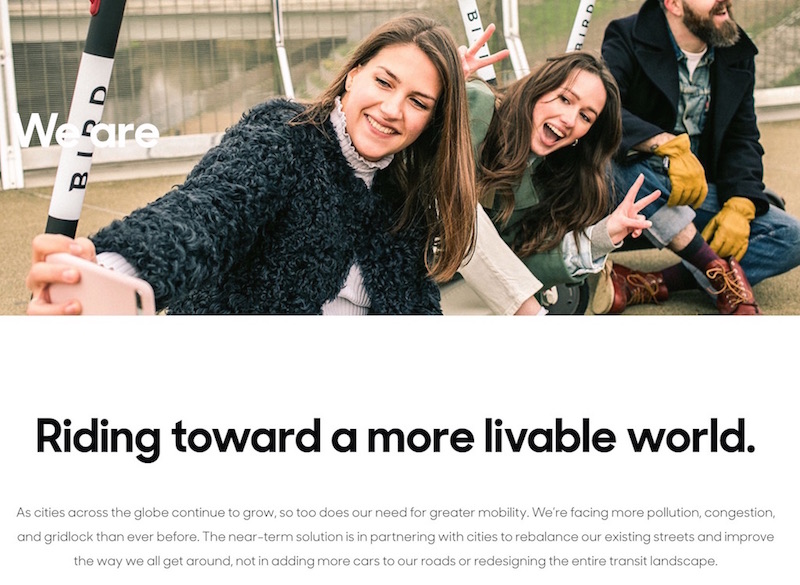
Task: Select the paragraph line starting 'As cities across'
Action: click(x=395, y=513)
